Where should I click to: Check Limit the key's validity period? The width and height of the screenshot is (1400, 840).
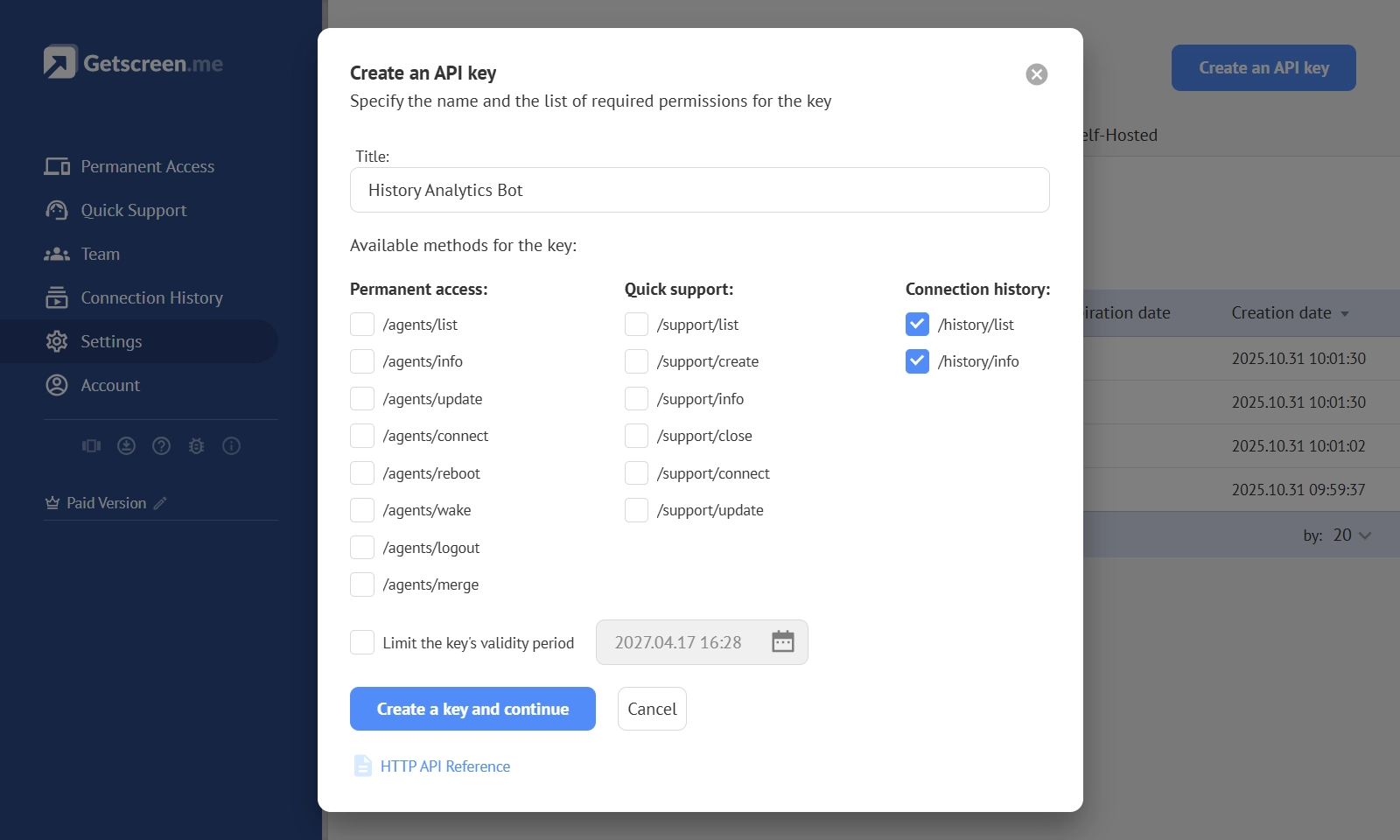coord(362,642)
